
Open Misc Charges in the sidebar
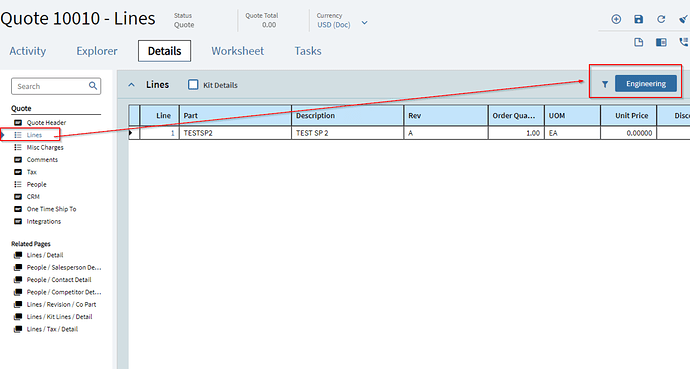pyautogui.click(x=45, y=147)
